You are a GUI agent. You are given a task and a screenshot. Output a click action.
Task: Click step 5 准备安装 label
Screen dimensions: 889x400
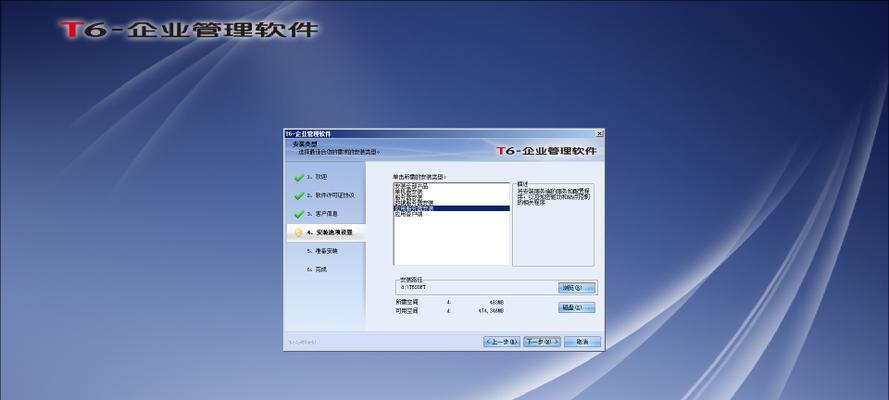tap(322, 250)
